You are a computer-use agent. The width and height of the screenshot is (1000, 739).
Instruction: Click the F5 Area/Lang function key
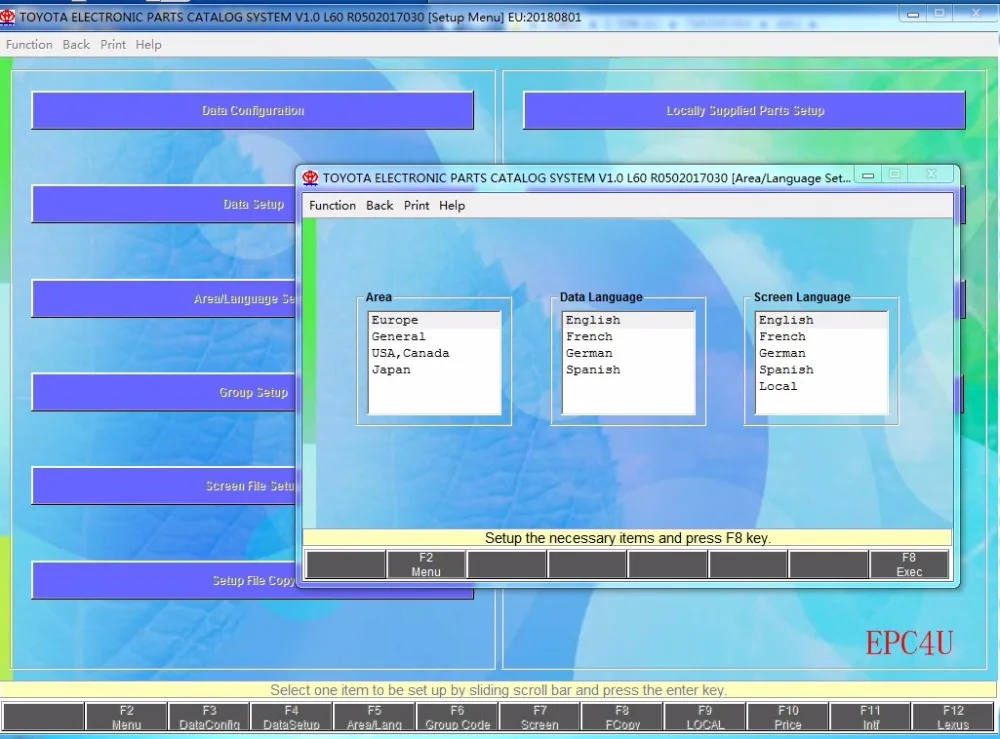pos(374,717)
